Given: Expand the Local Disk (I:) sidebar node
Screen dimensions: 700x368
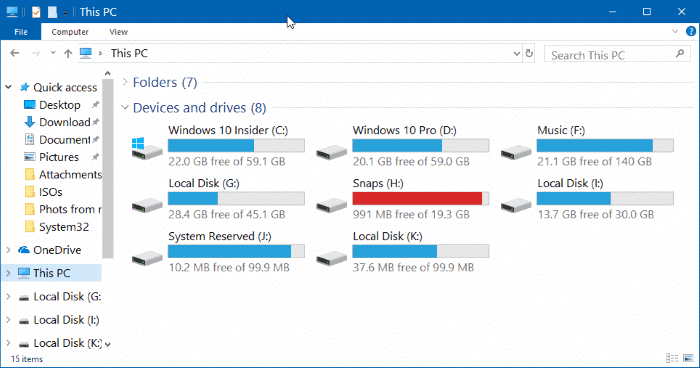Looking at the screenshot, I should click(x=8, y=320).
